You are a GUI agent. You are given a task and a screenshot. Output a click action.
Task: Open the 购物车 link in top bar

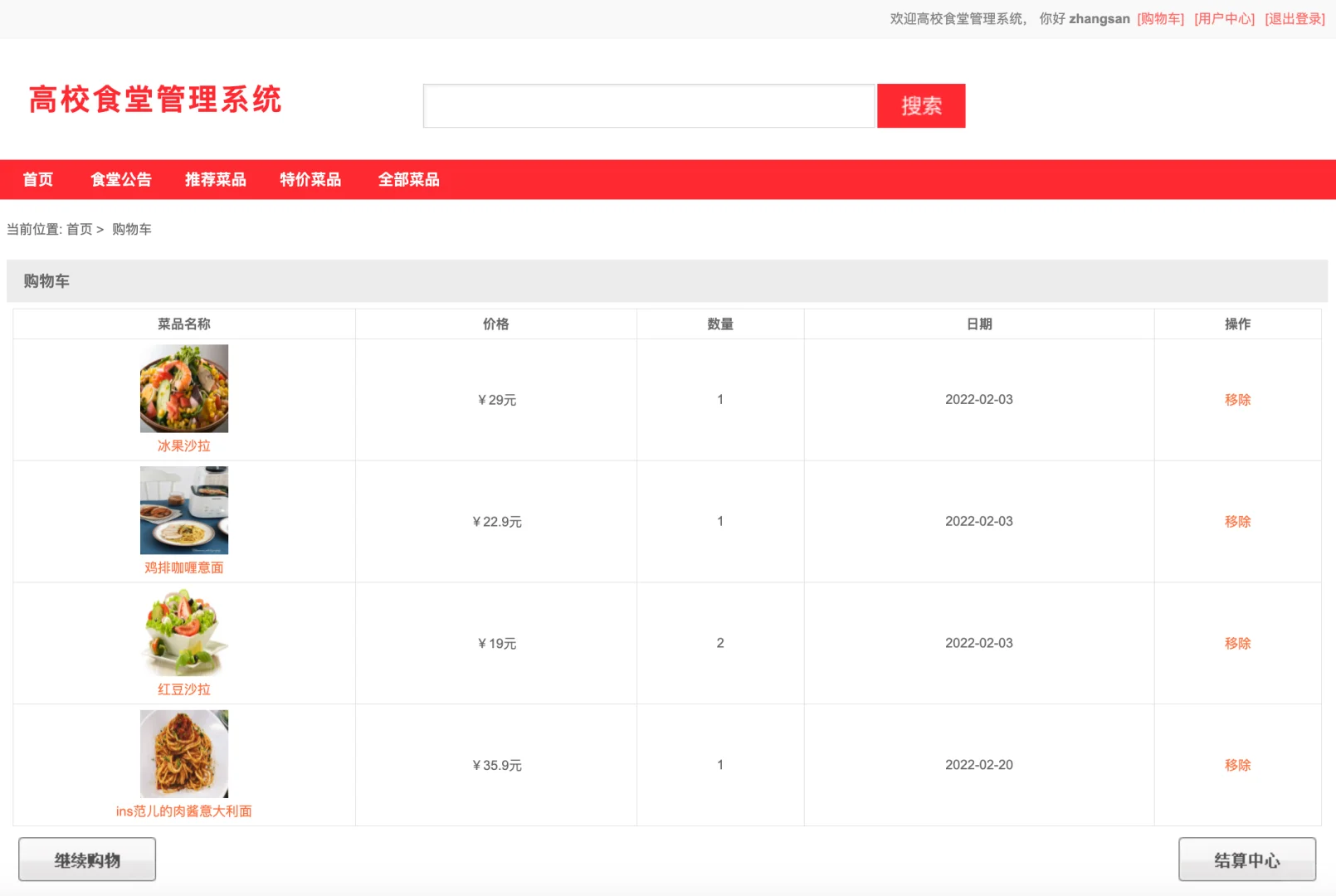(1159, 18)
